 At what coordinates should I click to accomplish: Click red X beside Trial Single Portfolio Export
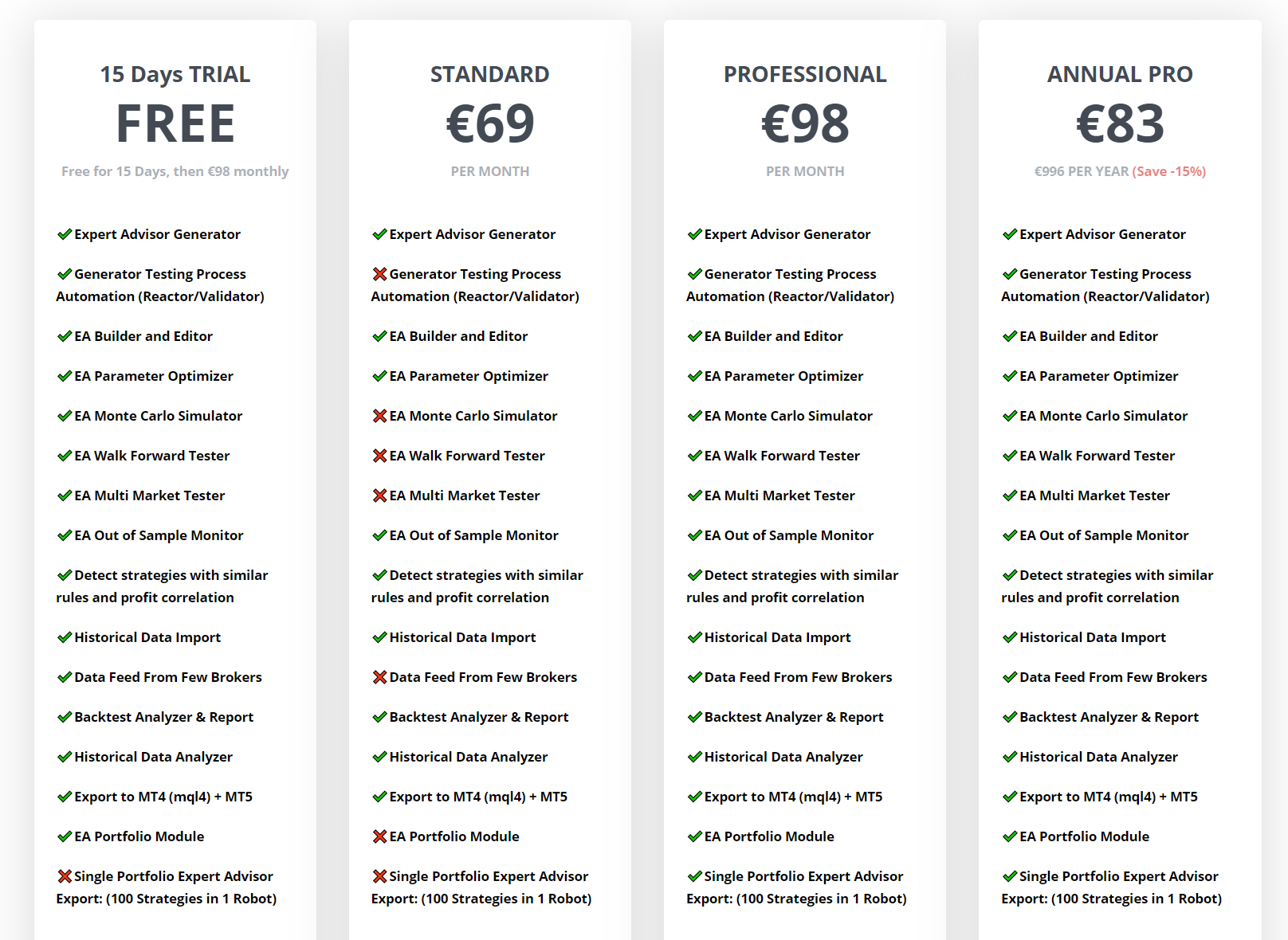pyautogui.click(x=65, y=876)
